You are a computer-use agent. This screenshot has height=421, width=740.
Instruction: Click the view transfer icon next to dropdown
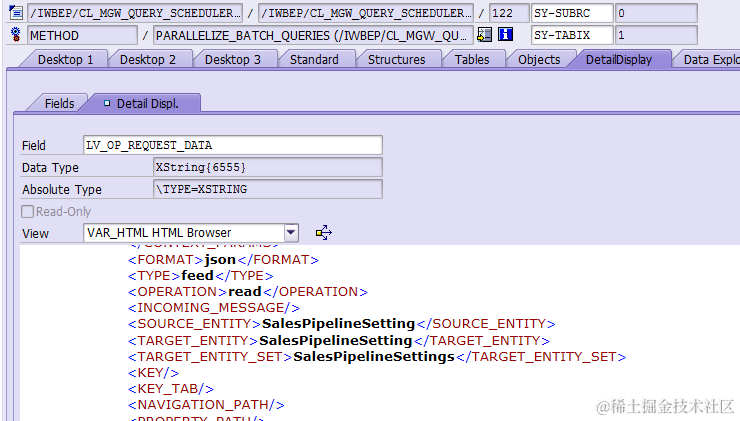pos(323,233)
